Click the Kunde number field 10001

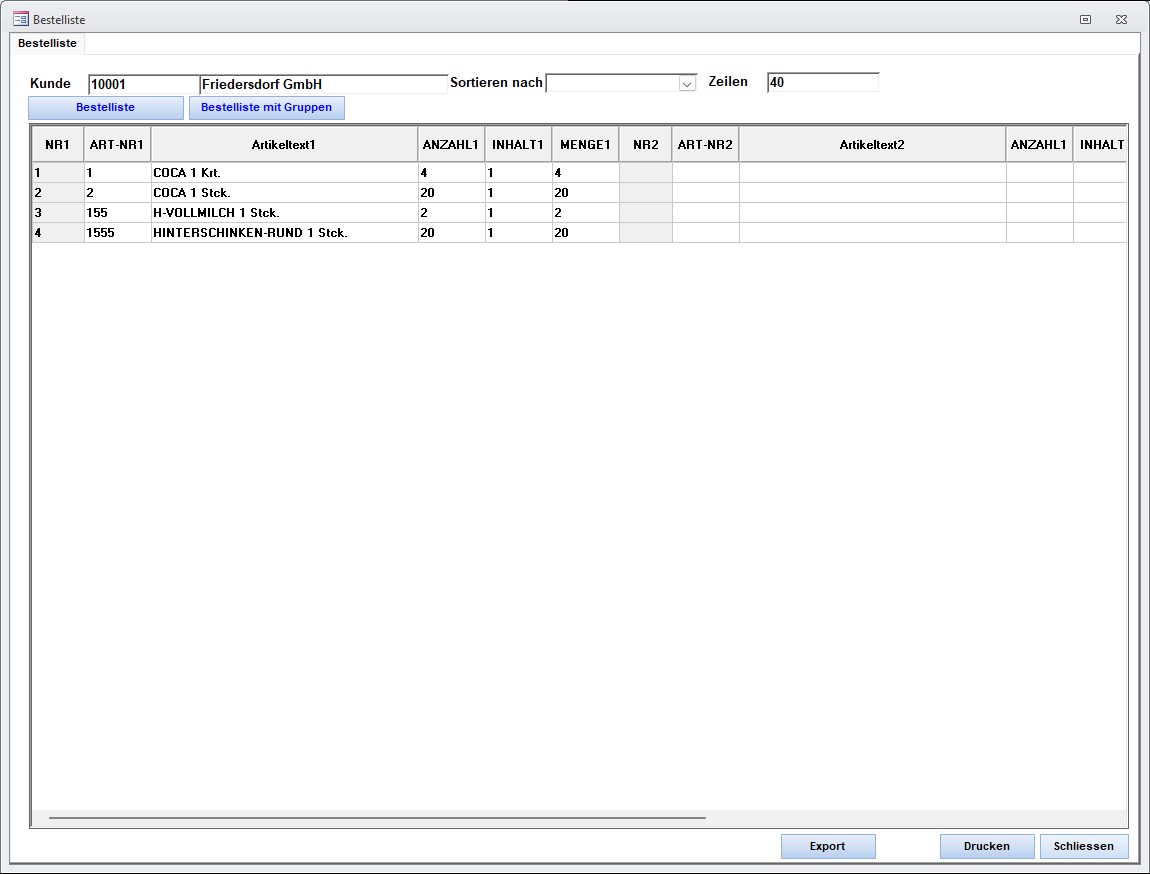tap(143, 84)
